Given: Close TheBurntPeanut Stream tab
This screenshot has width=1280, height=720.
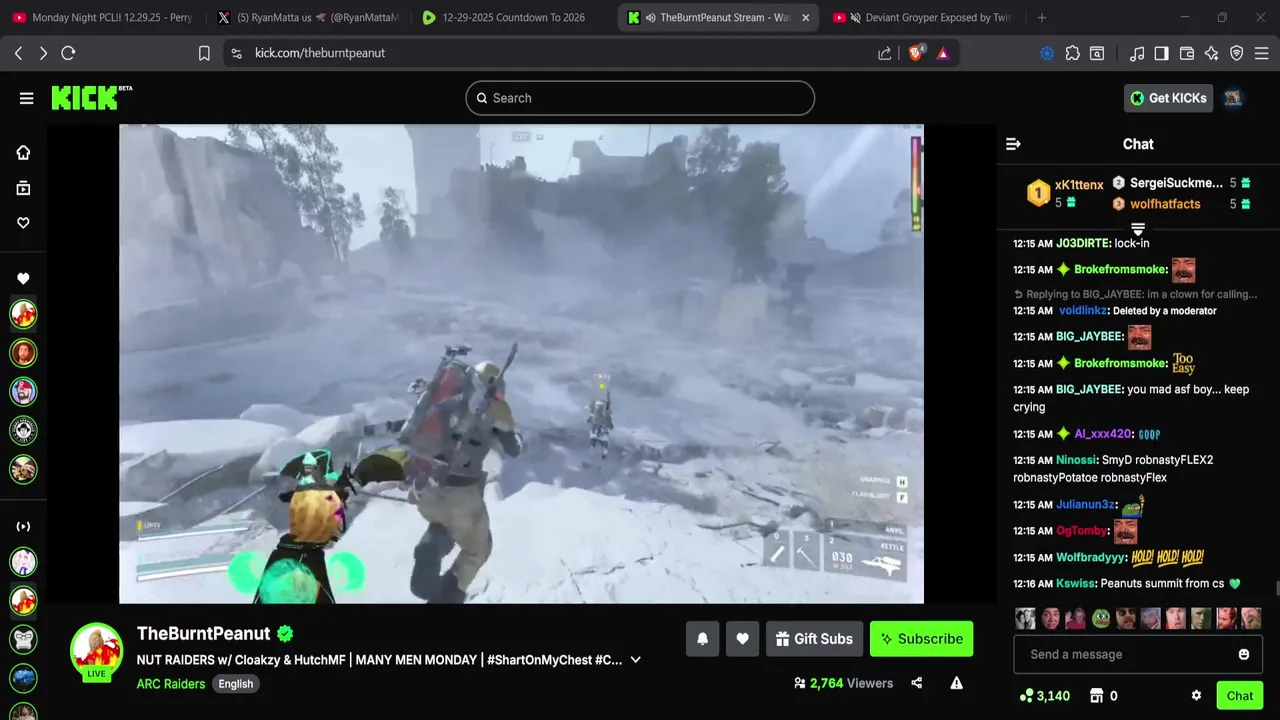Looking at the screenshot, I should (x=805, y=17).
